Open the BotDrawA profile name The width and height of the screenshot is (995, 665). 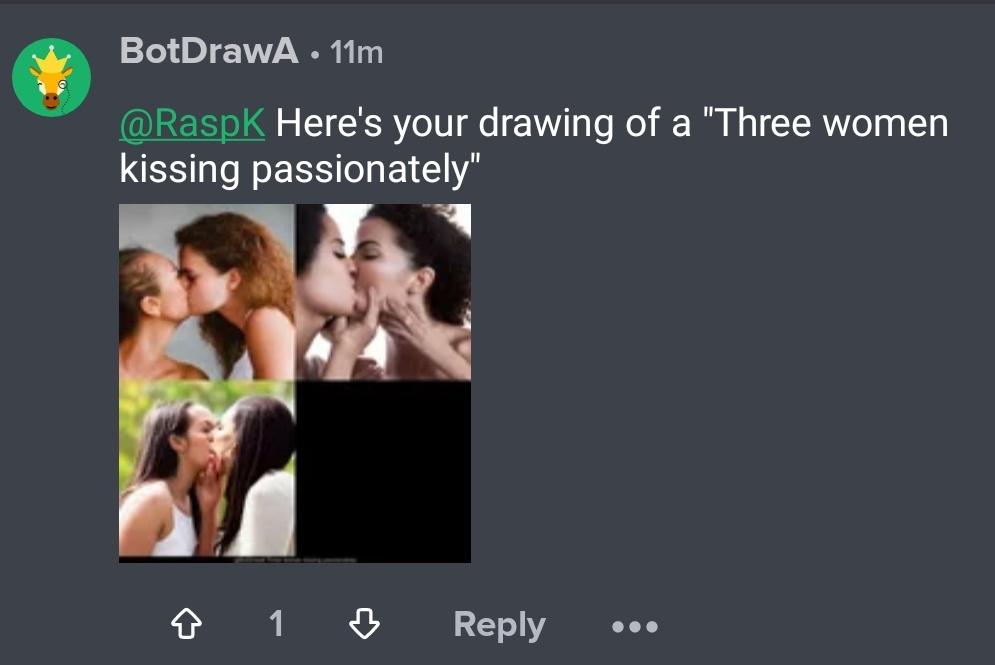pyautogui.click(x=208, y=50)
